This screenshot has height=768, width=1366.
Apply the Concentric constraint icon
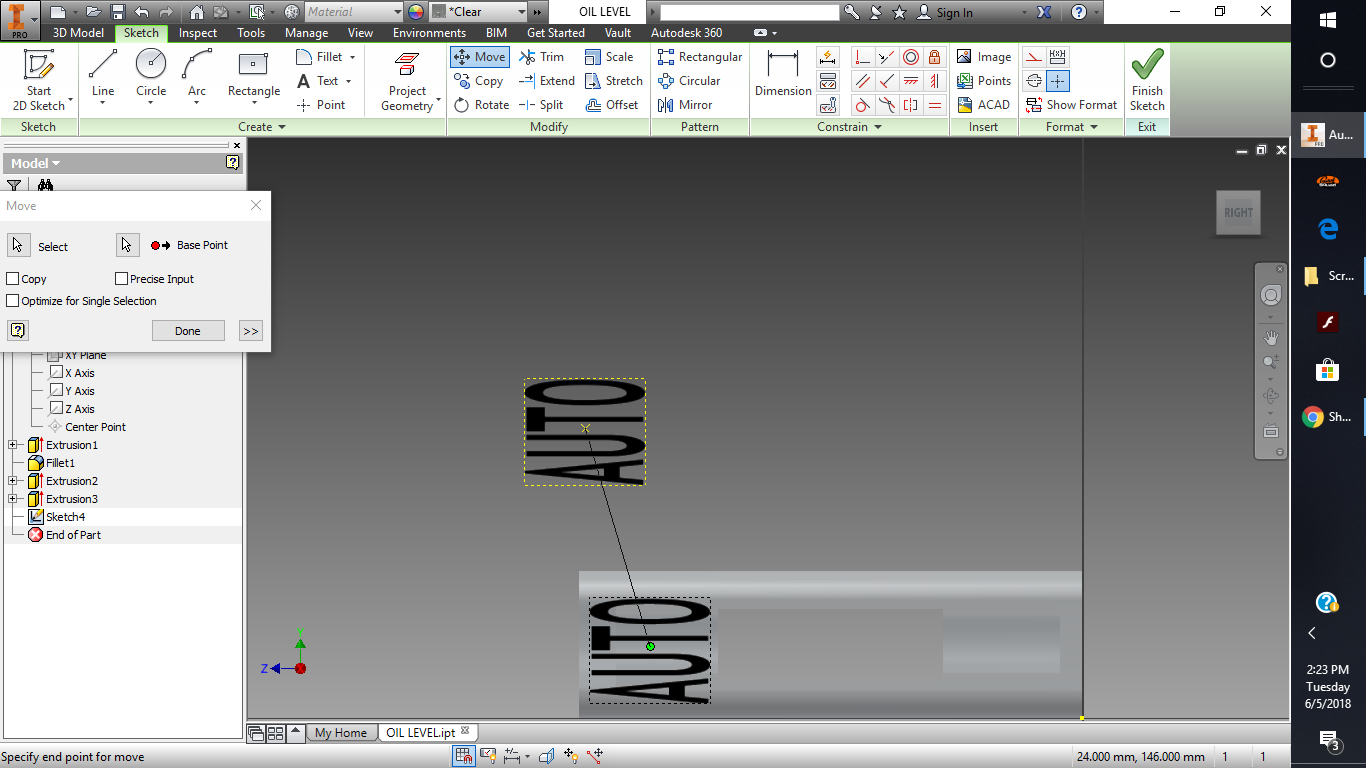pyautogui.click(x=911, y=57)
